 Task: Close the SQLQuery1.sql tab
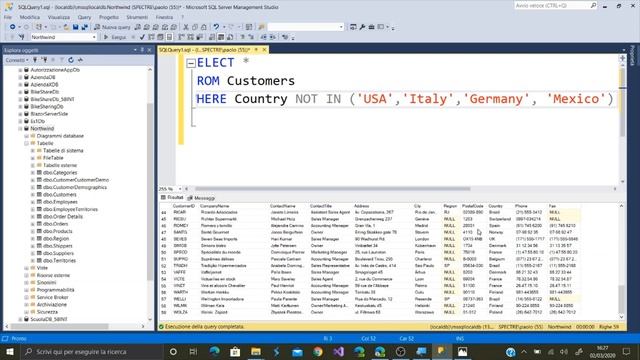(x=264, y=50)
